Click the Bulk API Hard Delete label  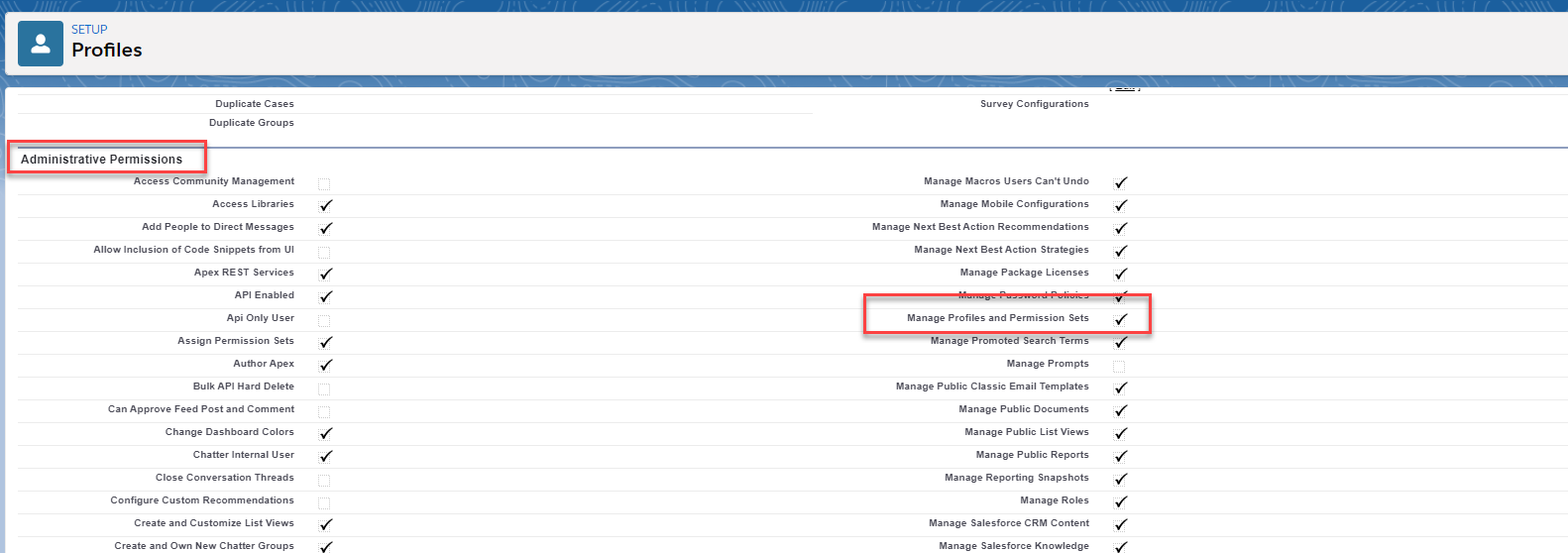(x=244, y=386)
